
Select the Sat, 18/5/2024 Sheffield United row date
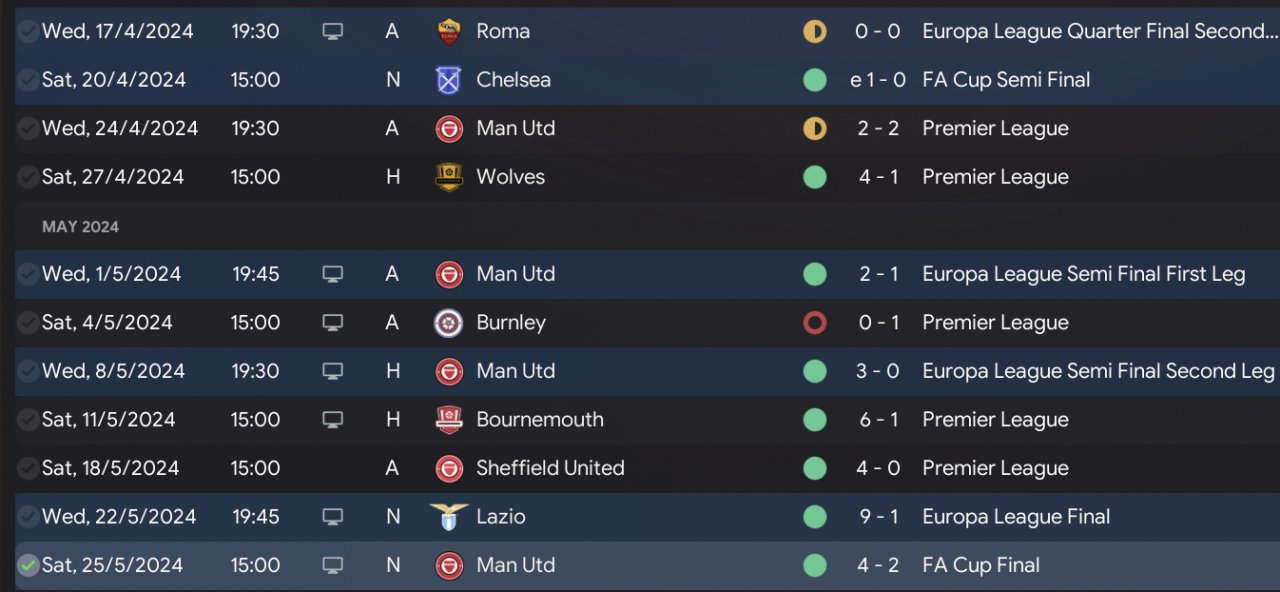click(110, 468)
